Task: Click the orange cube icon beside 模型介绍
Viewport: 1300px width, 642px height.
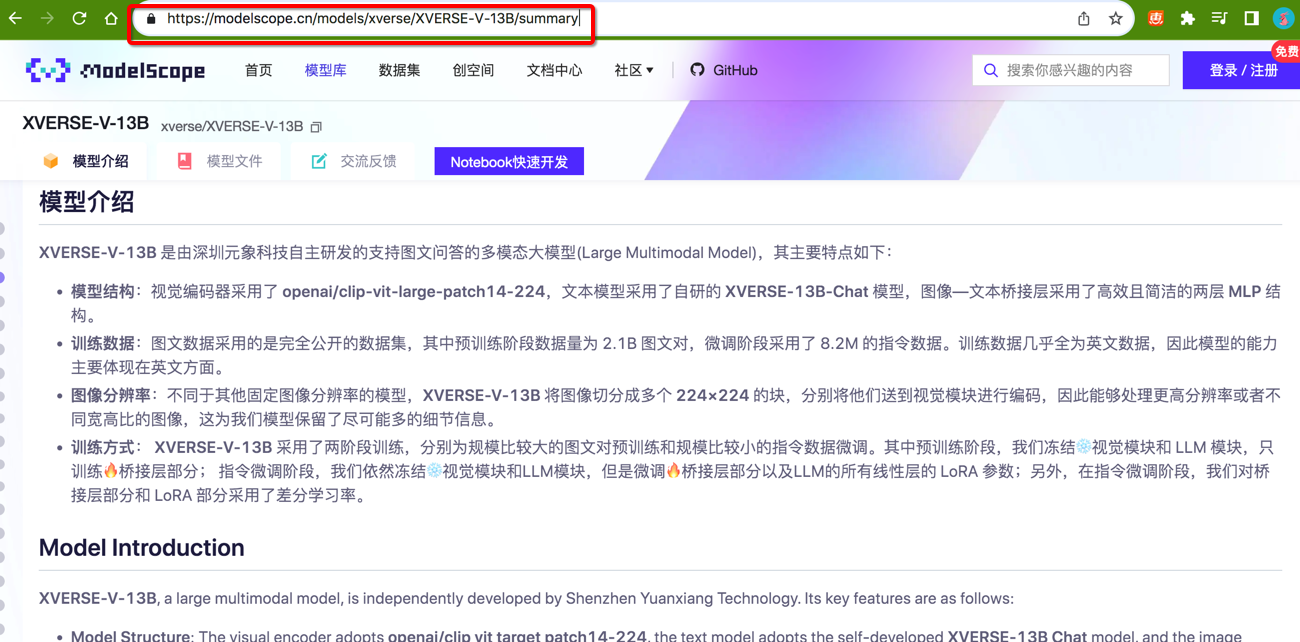Action: pyautogui.click(x=51, y=161)
